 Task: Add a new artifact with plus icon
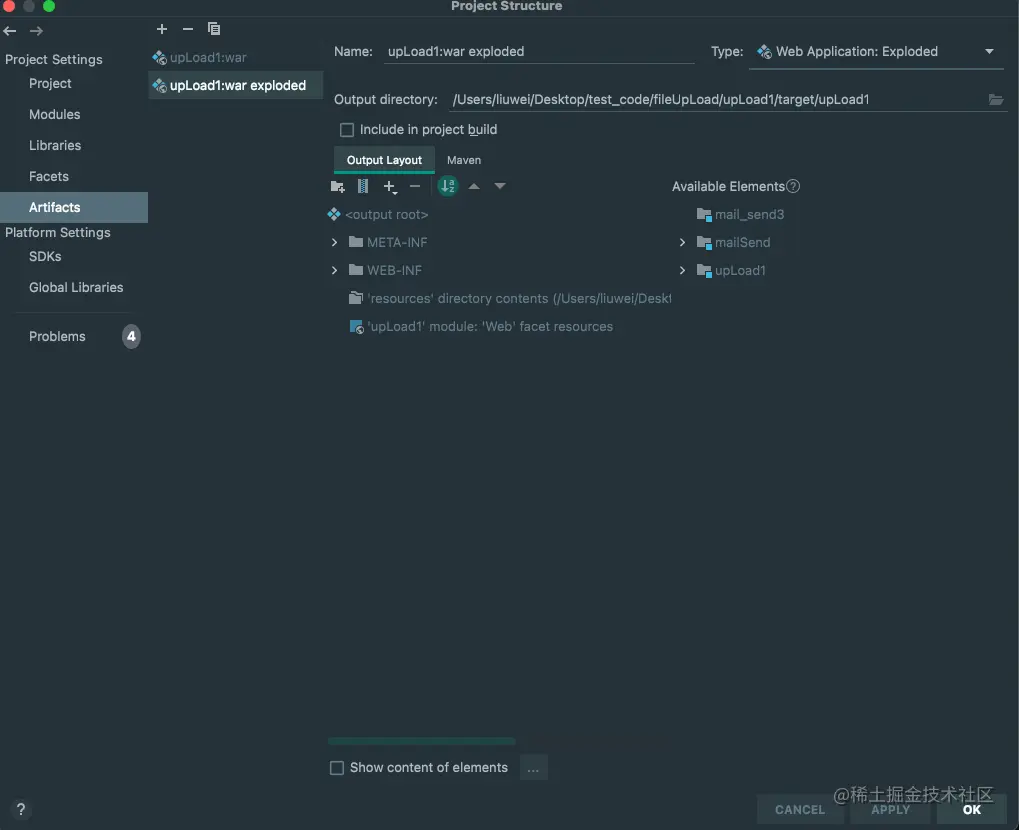[x=162, y=29]
